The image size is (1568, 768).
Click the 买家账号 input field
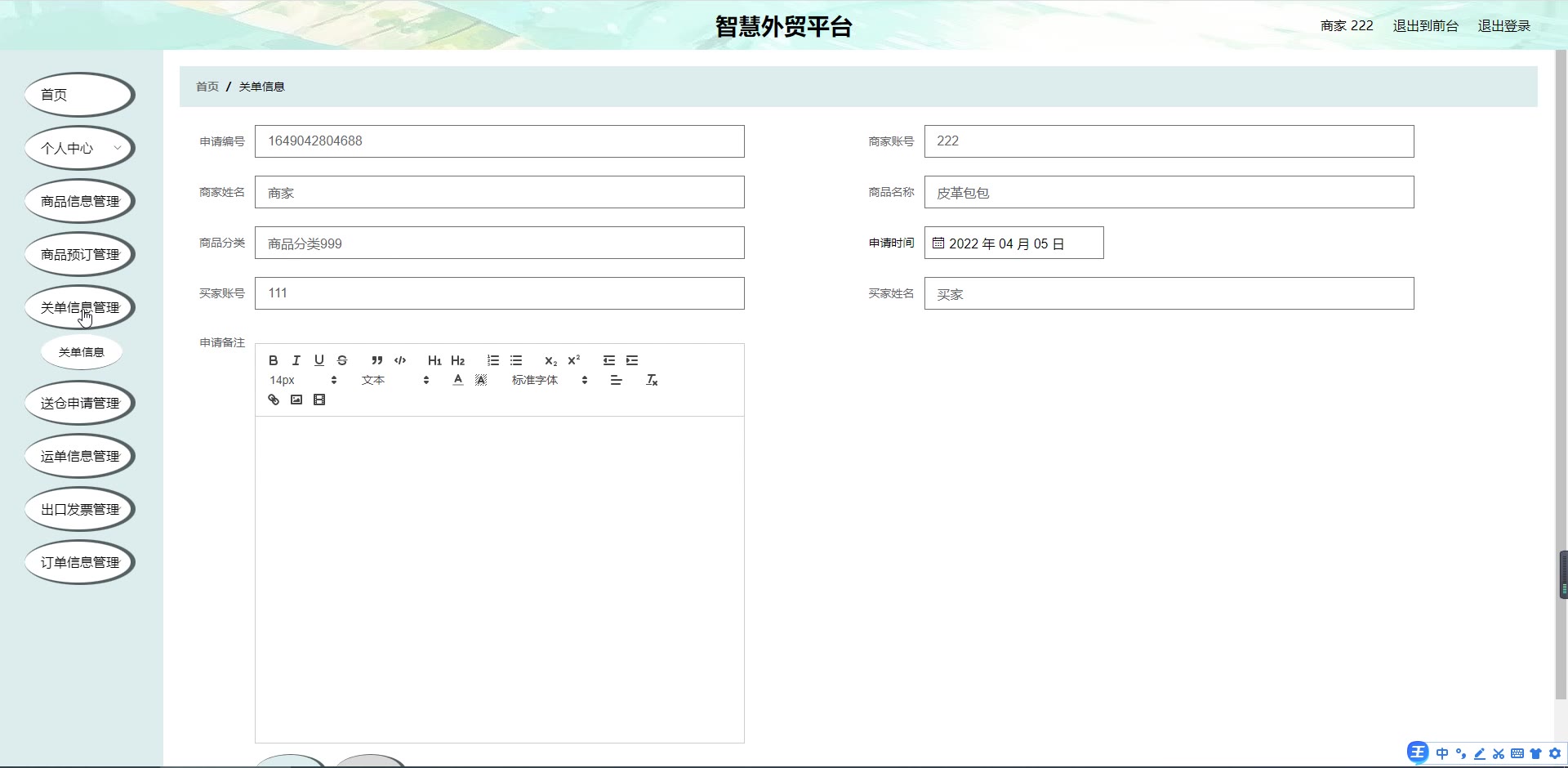click(x=500, y=293)
